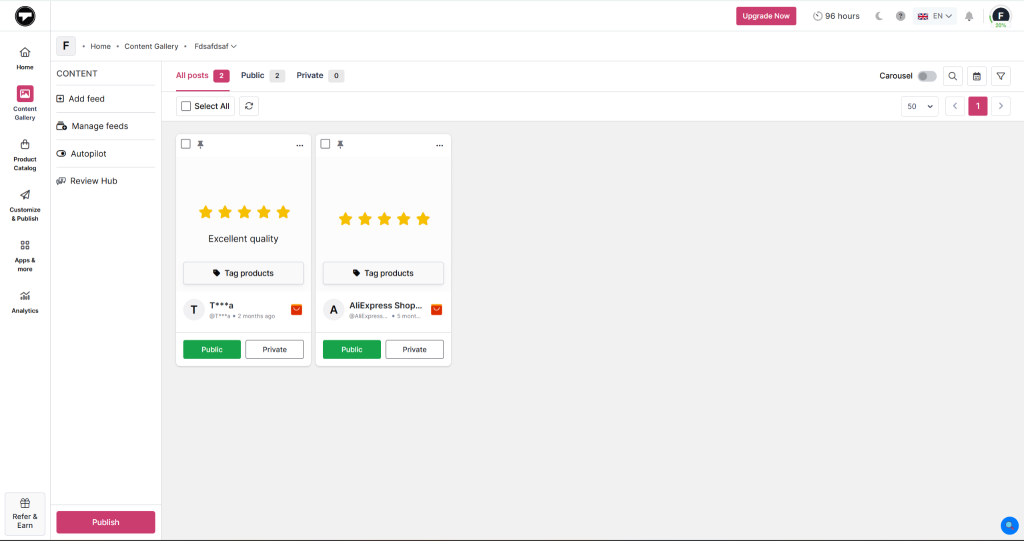1024x541 pixels.
Task: Pin the AliExpress Shop post
Action: pyautogui.click(x=340, y=144)
